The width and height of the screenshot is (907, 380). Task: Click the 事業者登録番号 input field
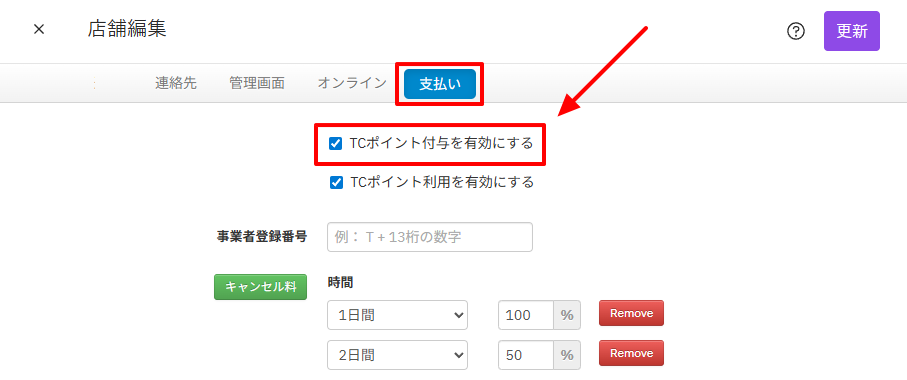tap(430, 237)
